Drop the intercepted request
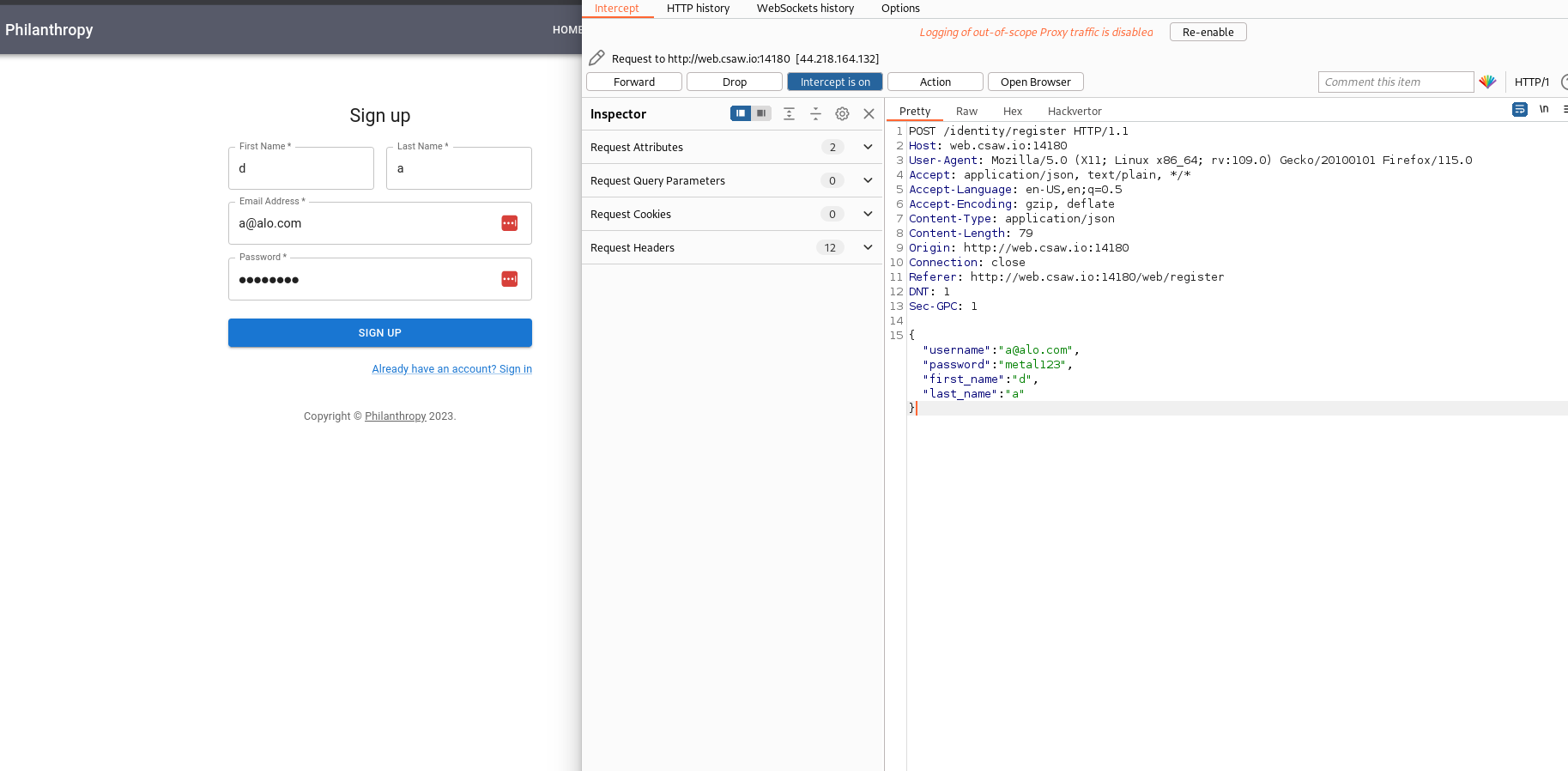1568x771 pixels. (x=735, y=82)
